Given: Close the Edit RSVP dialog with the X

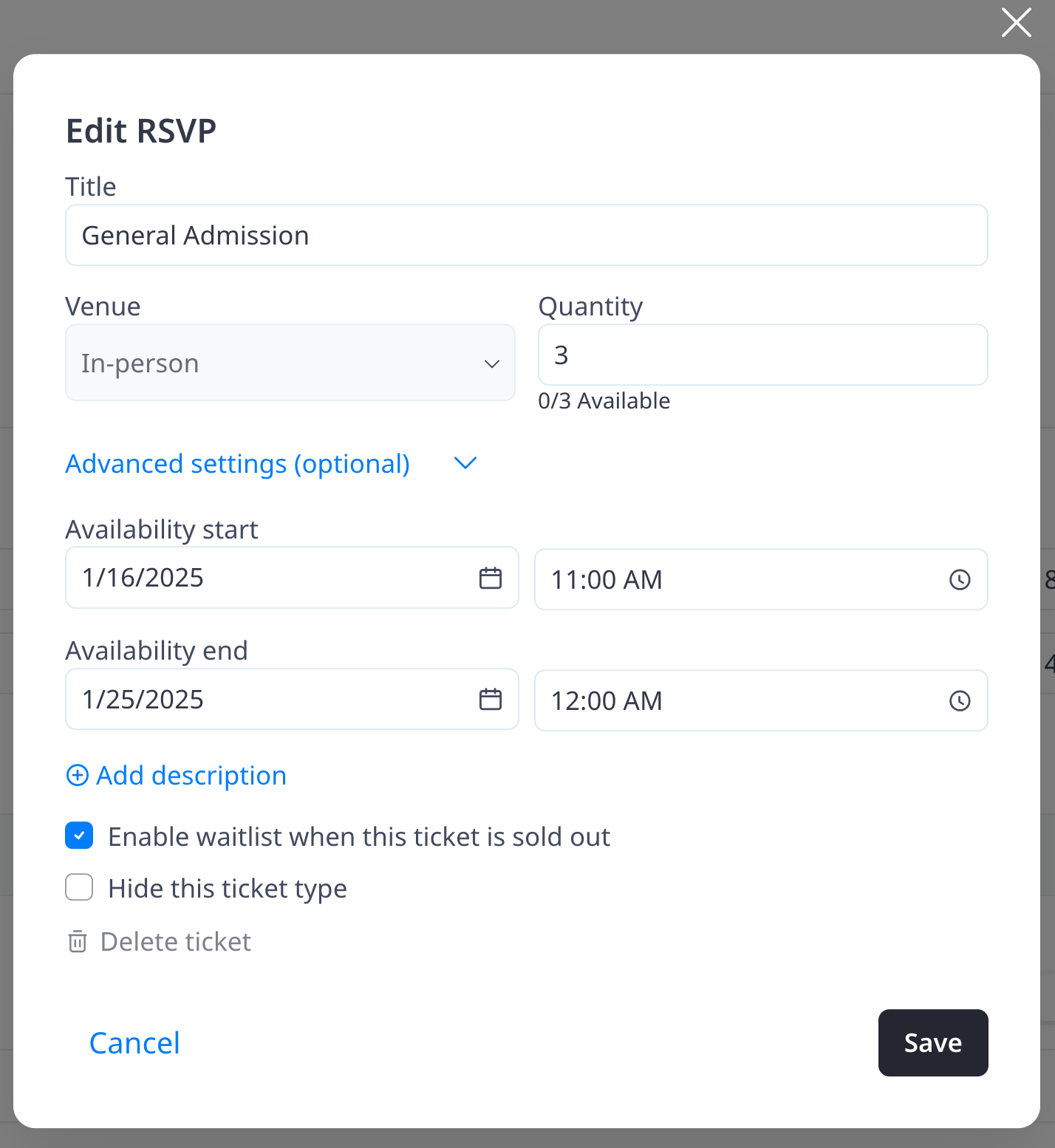Looking at the screenshot, I should 1016,22.
